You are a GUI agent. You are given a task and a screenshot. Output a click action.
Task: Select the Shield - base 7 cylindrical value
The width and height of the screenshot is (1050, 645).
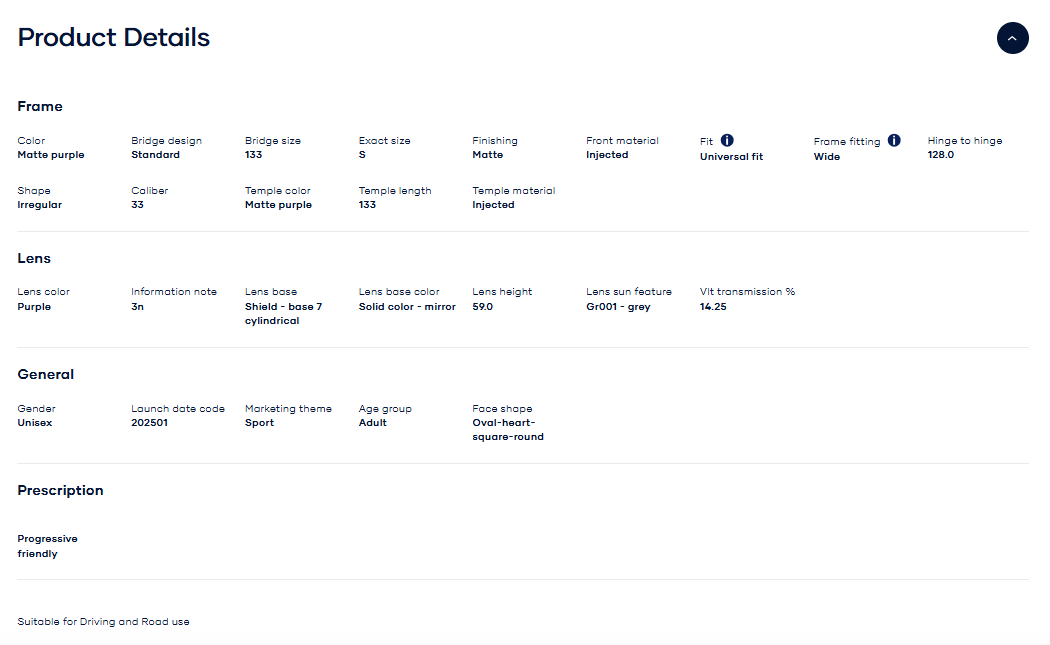click(283, 314)
